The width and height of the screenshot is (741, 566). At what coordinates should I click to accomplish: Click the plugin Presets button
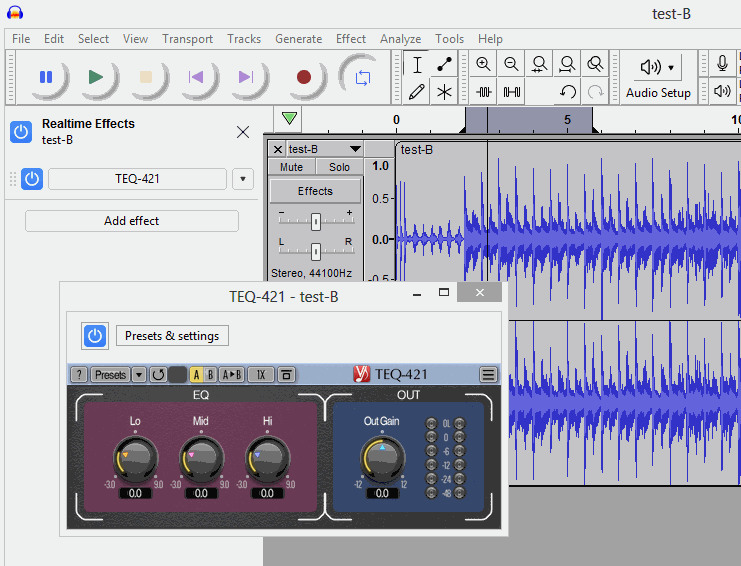(x=110, y=375)
